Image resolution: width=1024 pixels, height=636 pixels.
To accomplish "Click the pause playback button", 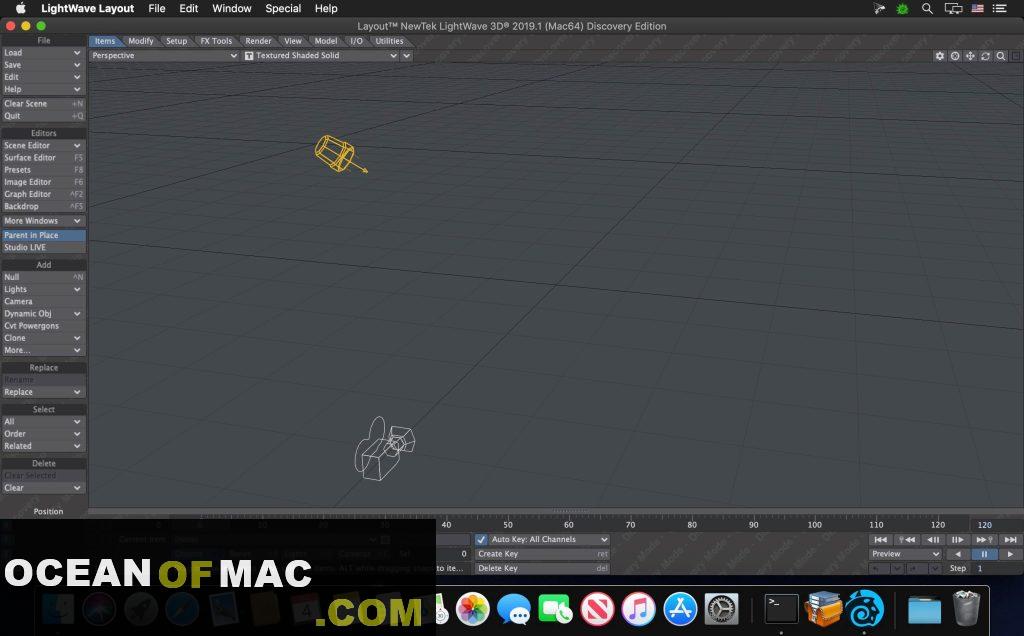I will (984, 554).
